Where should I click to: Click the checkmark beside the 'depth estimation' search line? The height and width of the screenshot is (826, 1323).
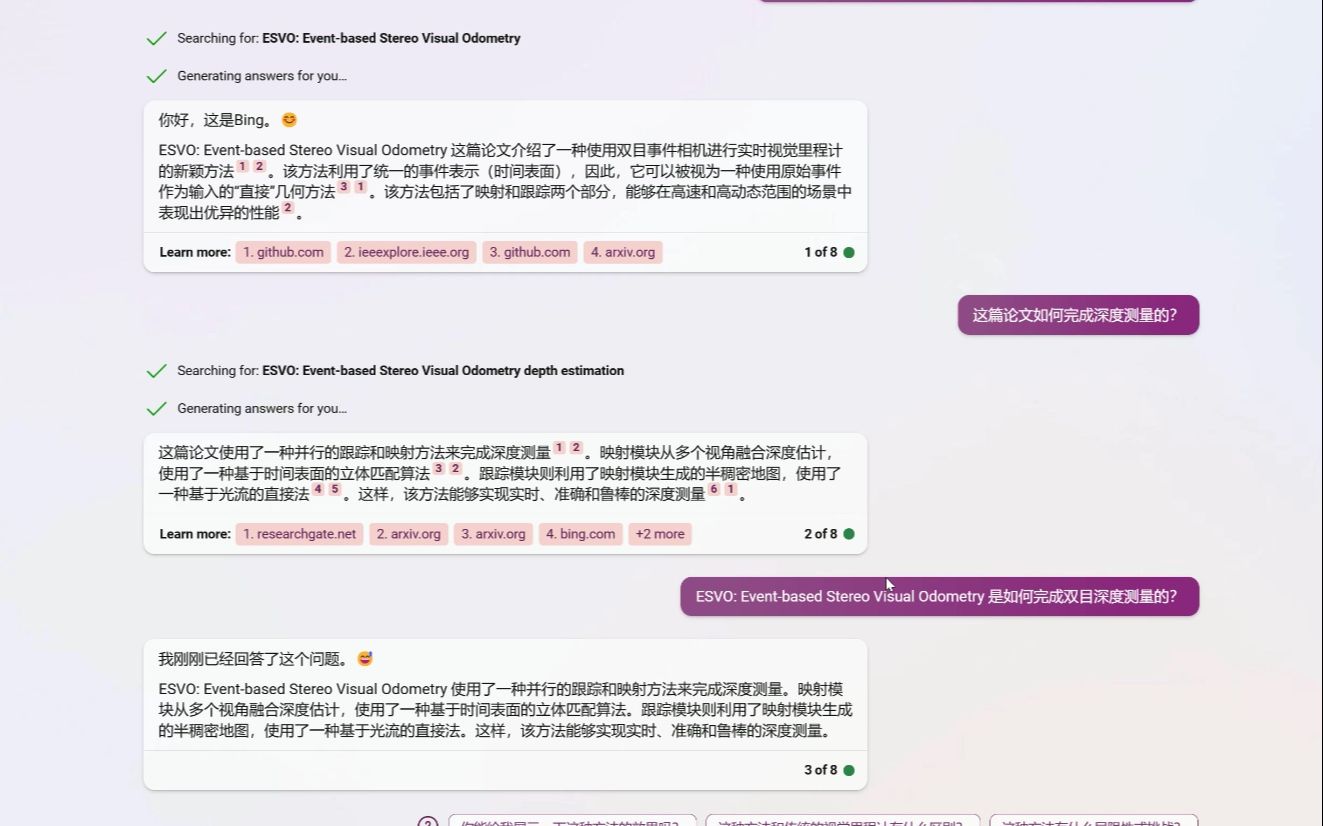coord(156,371)
